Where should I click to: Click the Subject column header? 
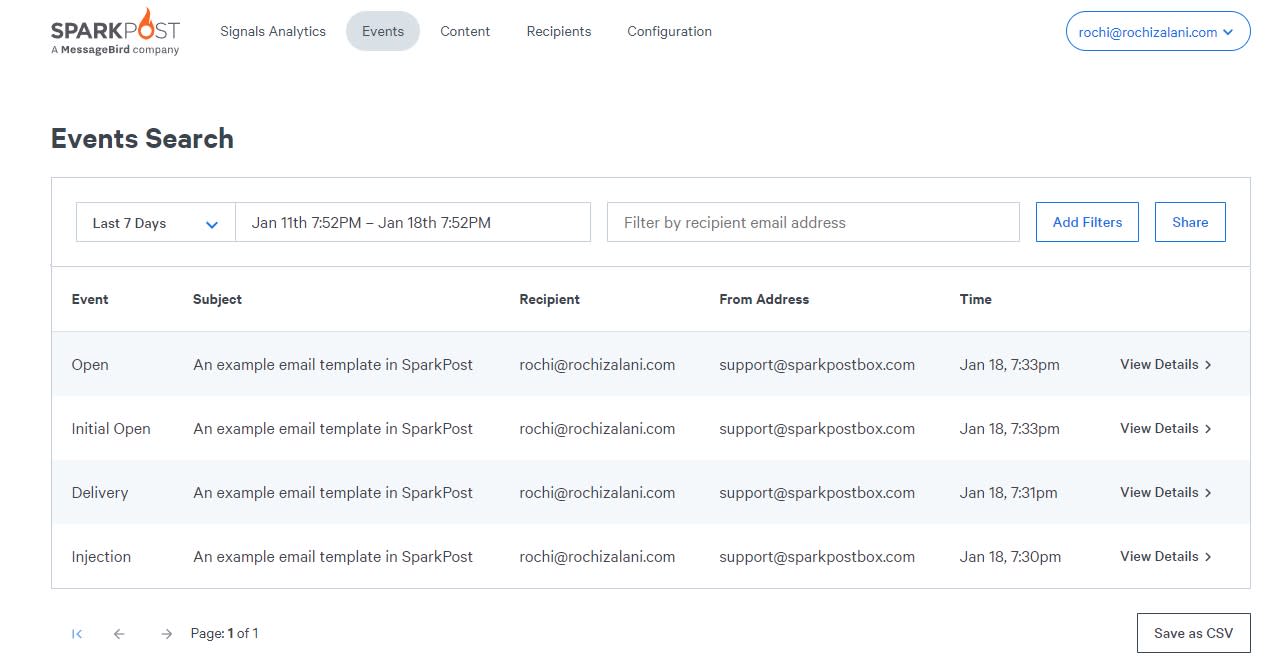point(217,299)
